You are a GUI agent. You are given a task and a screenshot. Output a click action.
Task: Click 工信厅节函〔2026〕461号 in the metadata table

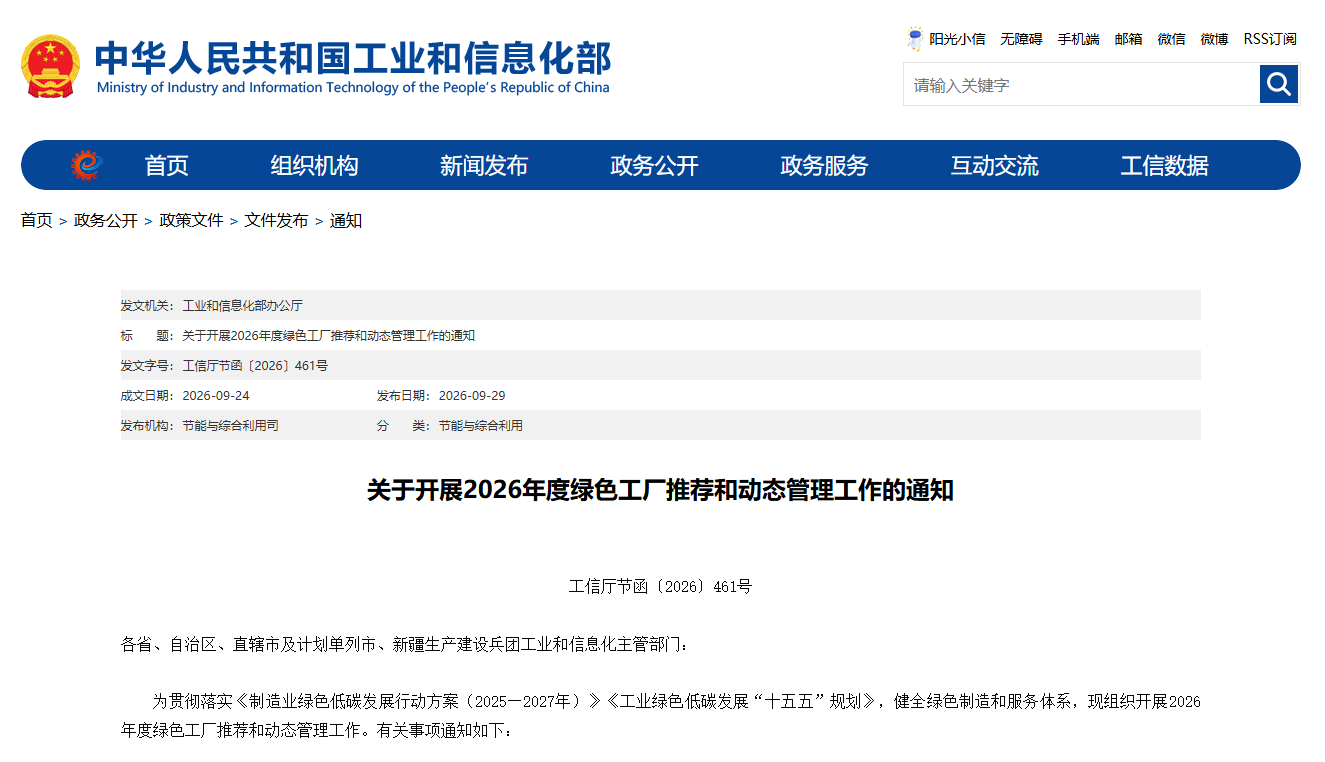[255, 365]
